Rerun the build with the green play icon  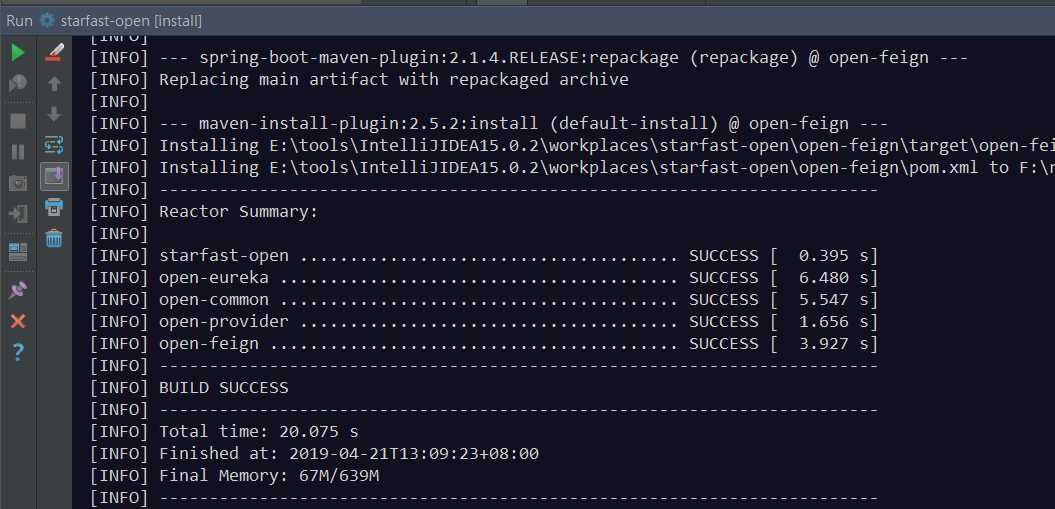click(18, 52)
